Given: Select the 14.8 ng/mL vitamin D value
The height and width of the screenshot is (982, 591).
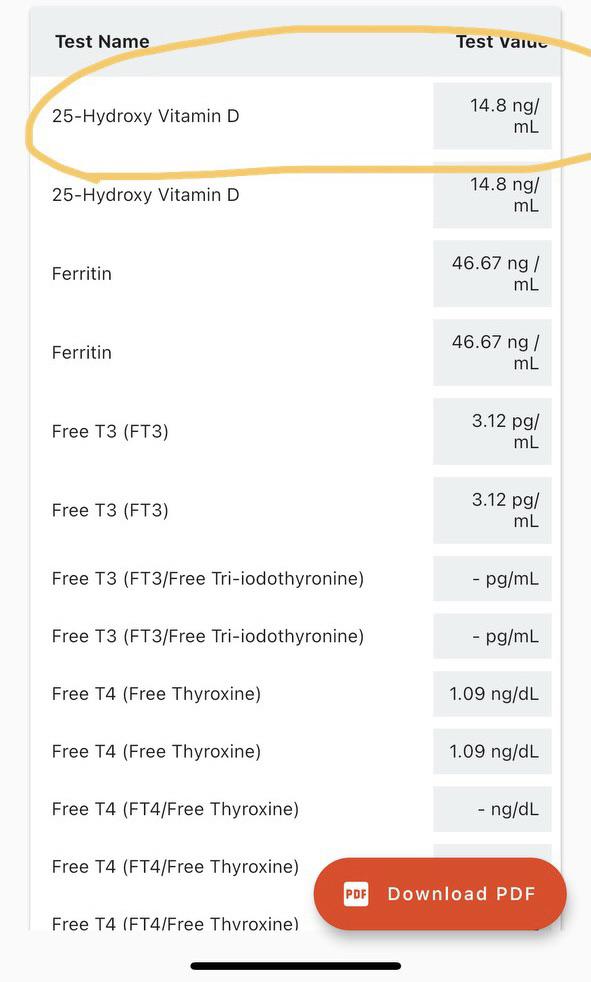Looking at the screenshot, I should (492, 116).
